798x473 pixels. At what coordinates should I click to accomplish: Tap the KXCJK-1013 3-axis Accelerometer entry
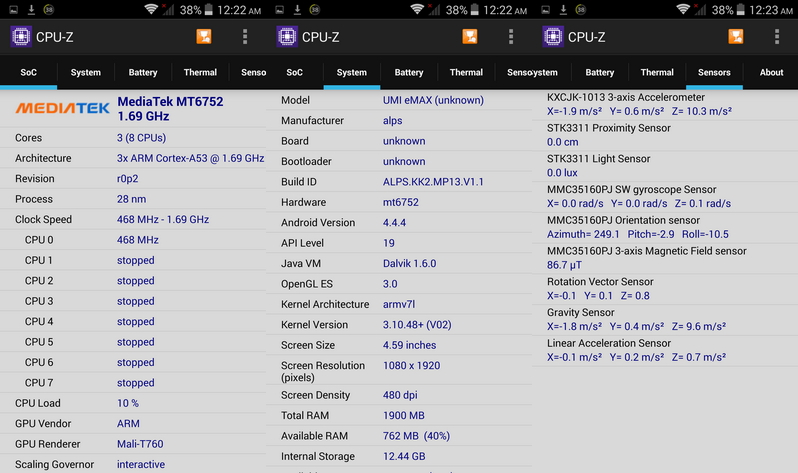click(x=665, y=104)
